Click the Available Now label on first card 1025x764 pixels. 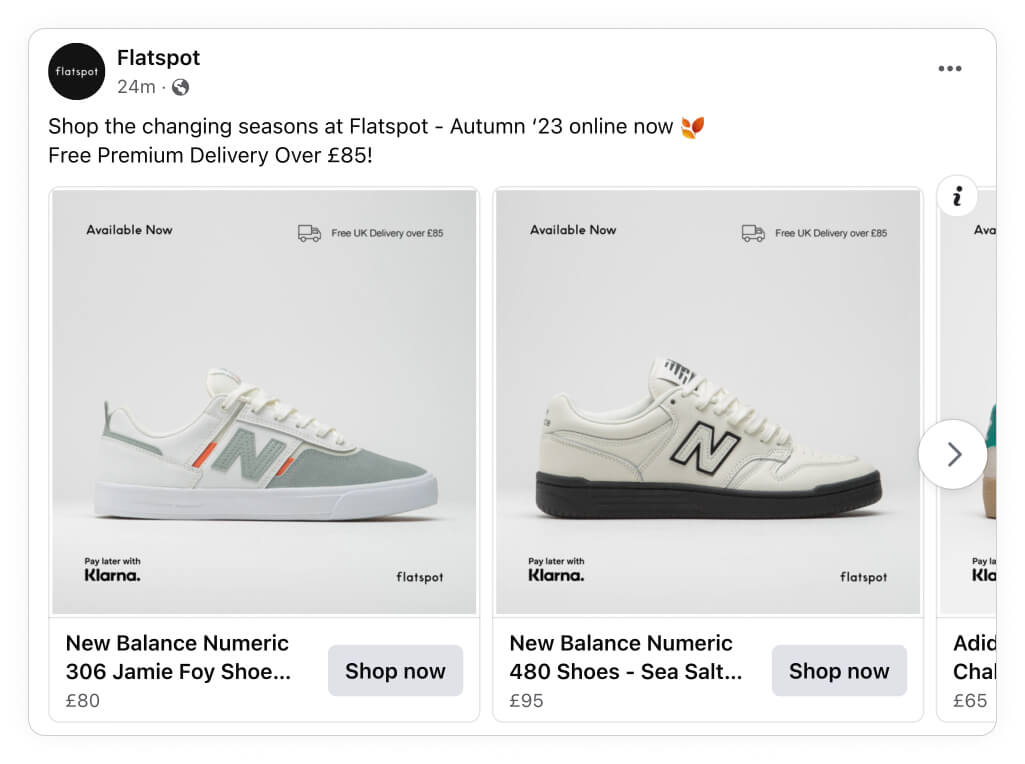(129, 230)
